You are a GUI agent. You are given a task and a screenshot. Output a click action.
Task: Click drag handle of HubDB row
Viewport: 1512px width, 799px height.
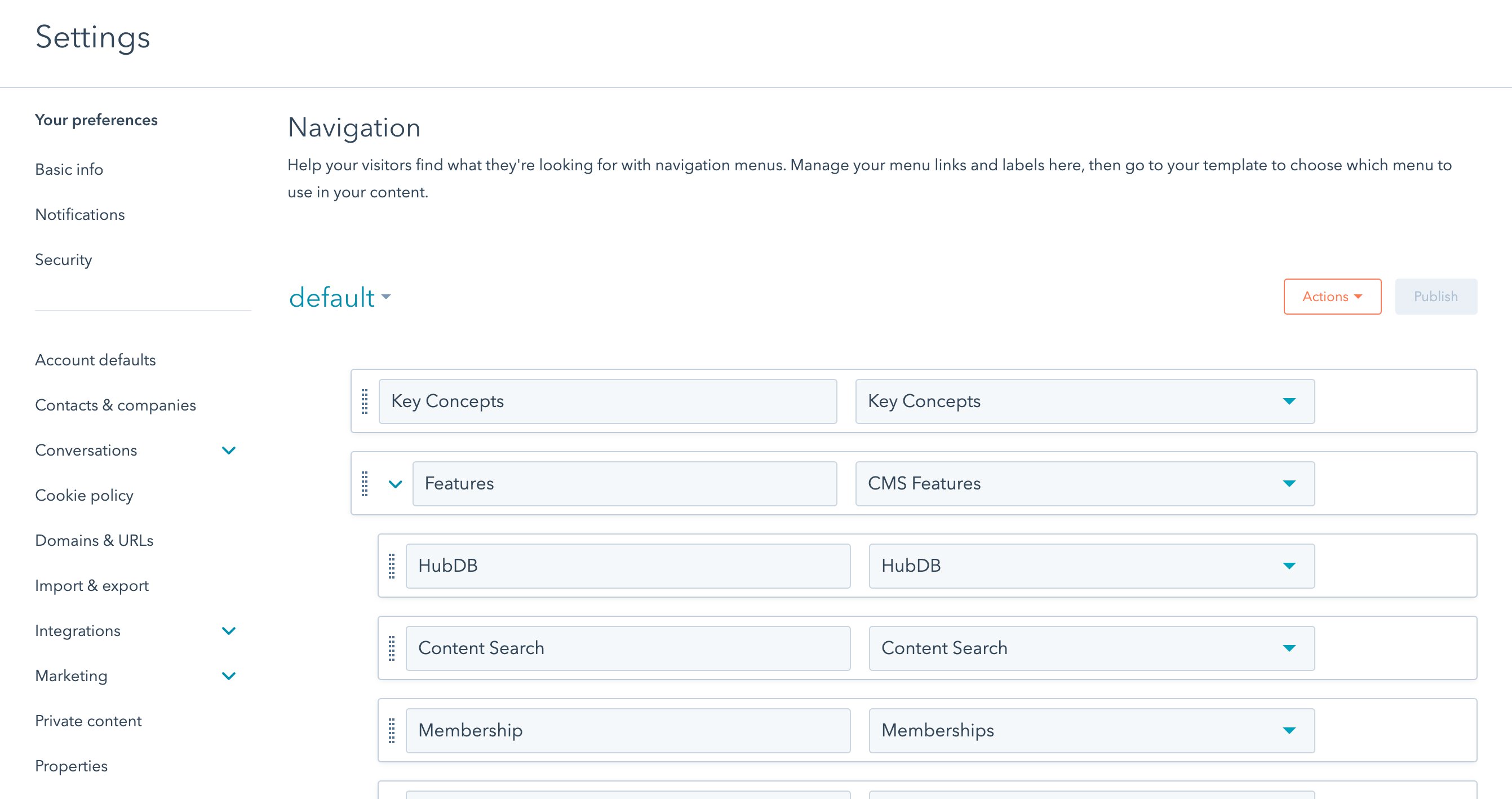[392, 566]
